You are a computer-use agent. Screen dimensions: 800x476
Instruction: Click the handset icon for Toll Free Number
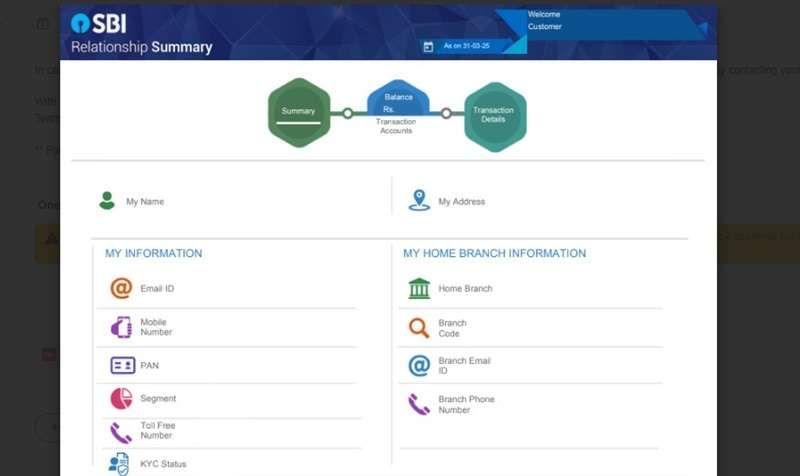tap(121, 433)
